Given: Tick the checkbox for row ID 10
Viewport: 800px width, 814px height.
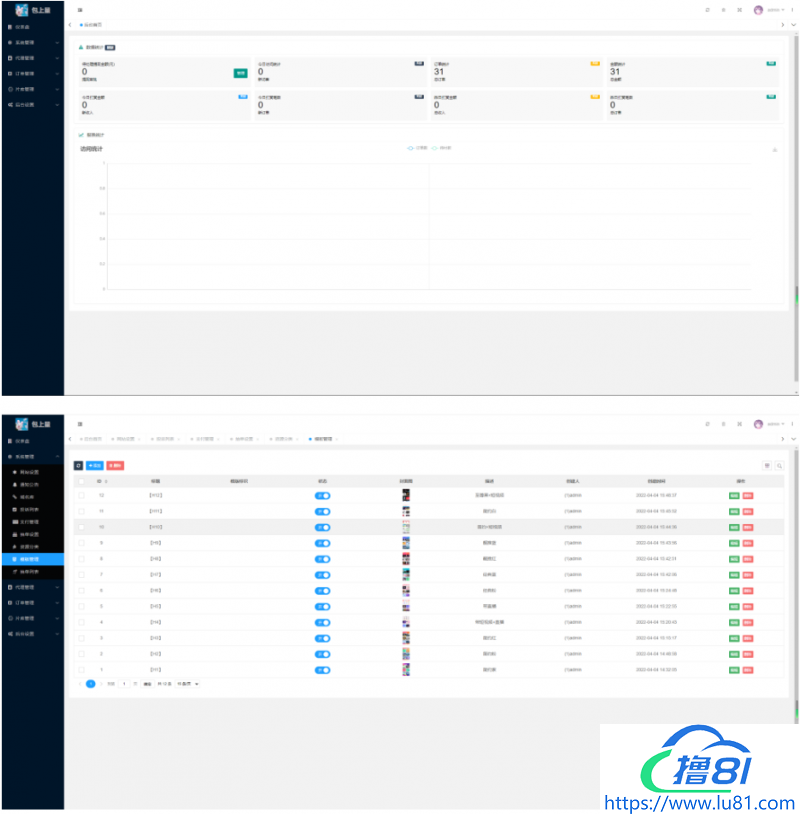Looking at the screenshot, I should click(x=81, y=526).
